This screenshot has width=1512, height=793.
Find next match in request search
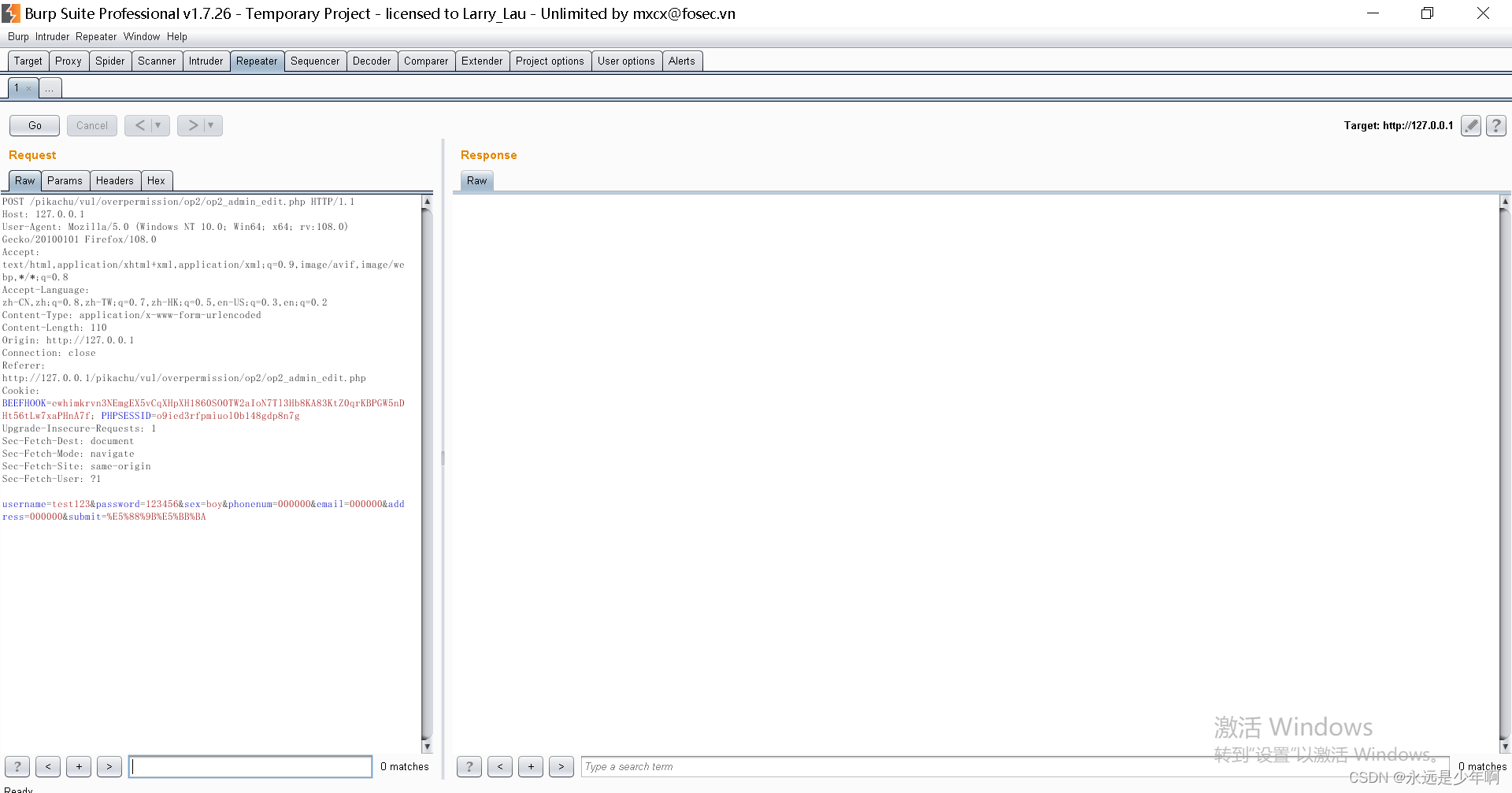click(109, 766)
